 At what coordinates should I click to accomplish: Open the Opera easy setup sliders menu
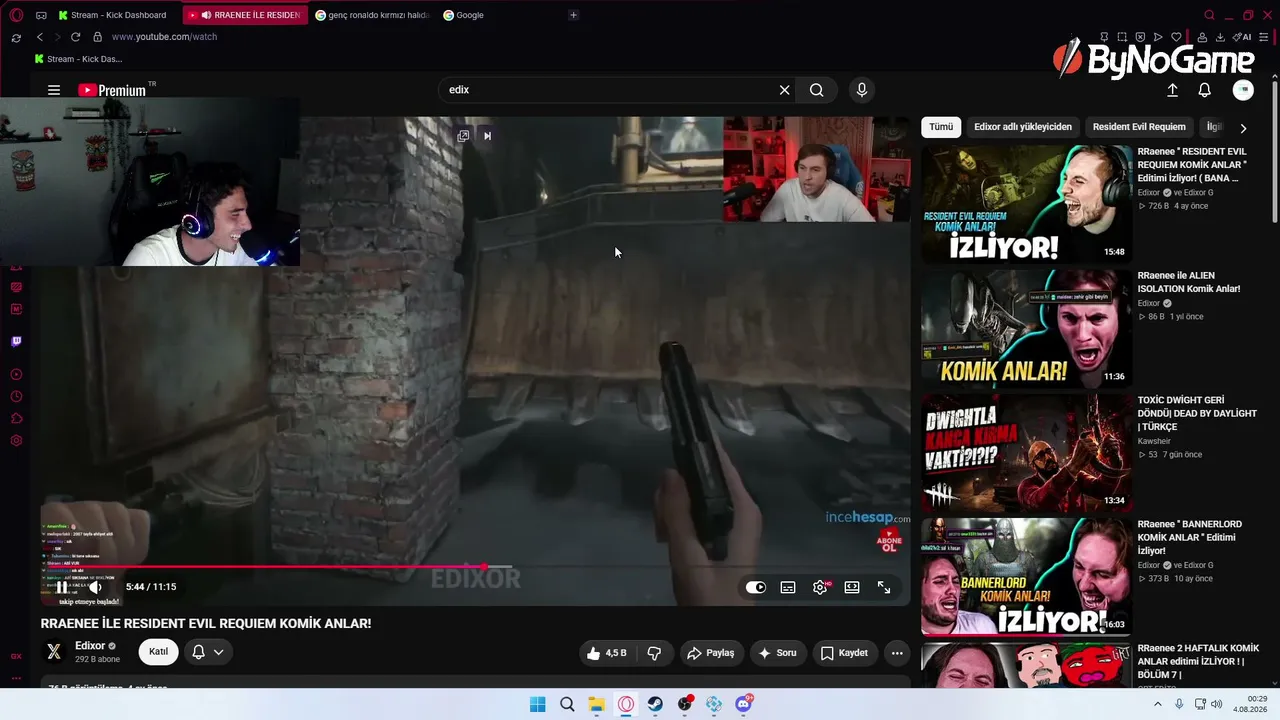pyautogui.click(x=1265, y=37)
